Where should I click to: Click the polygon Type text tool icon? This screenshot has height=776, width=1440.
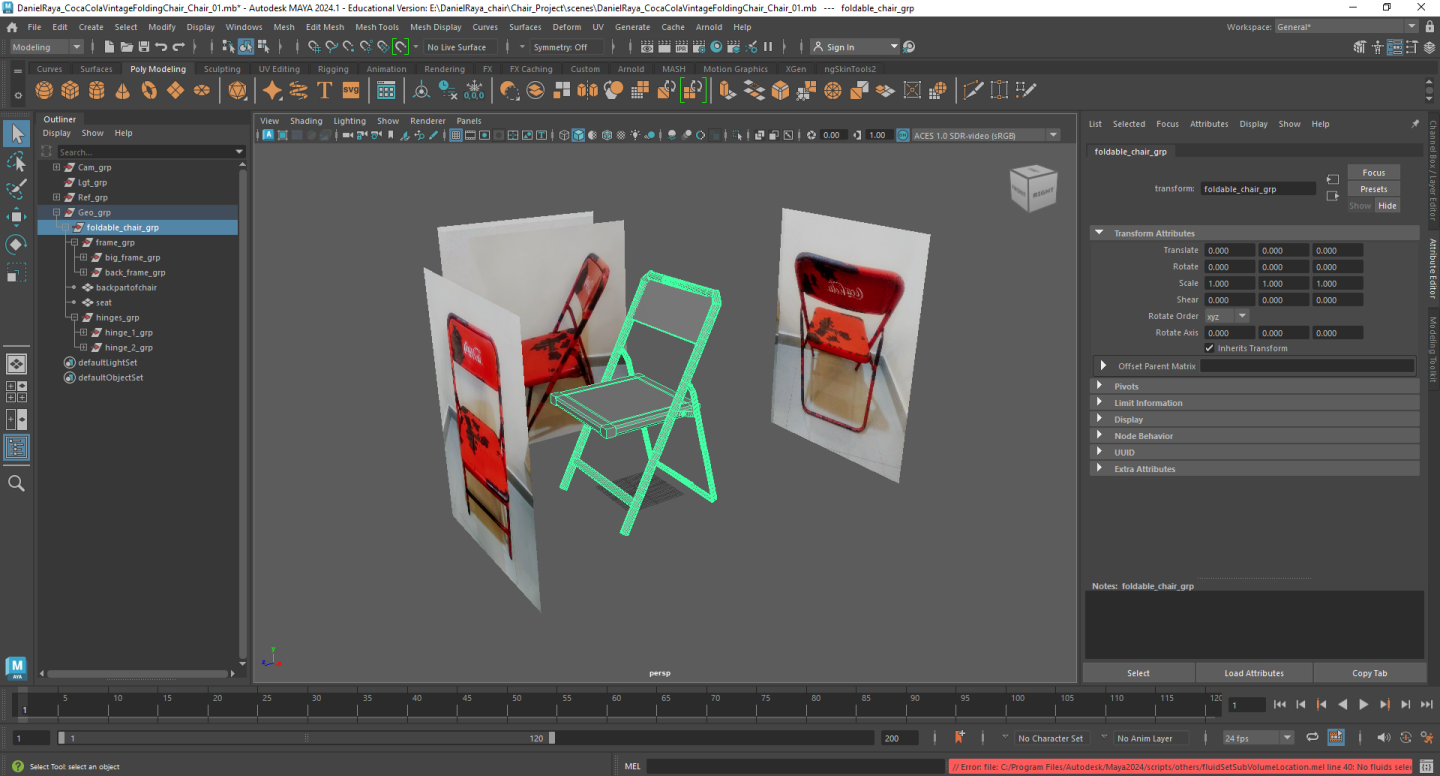324,91
